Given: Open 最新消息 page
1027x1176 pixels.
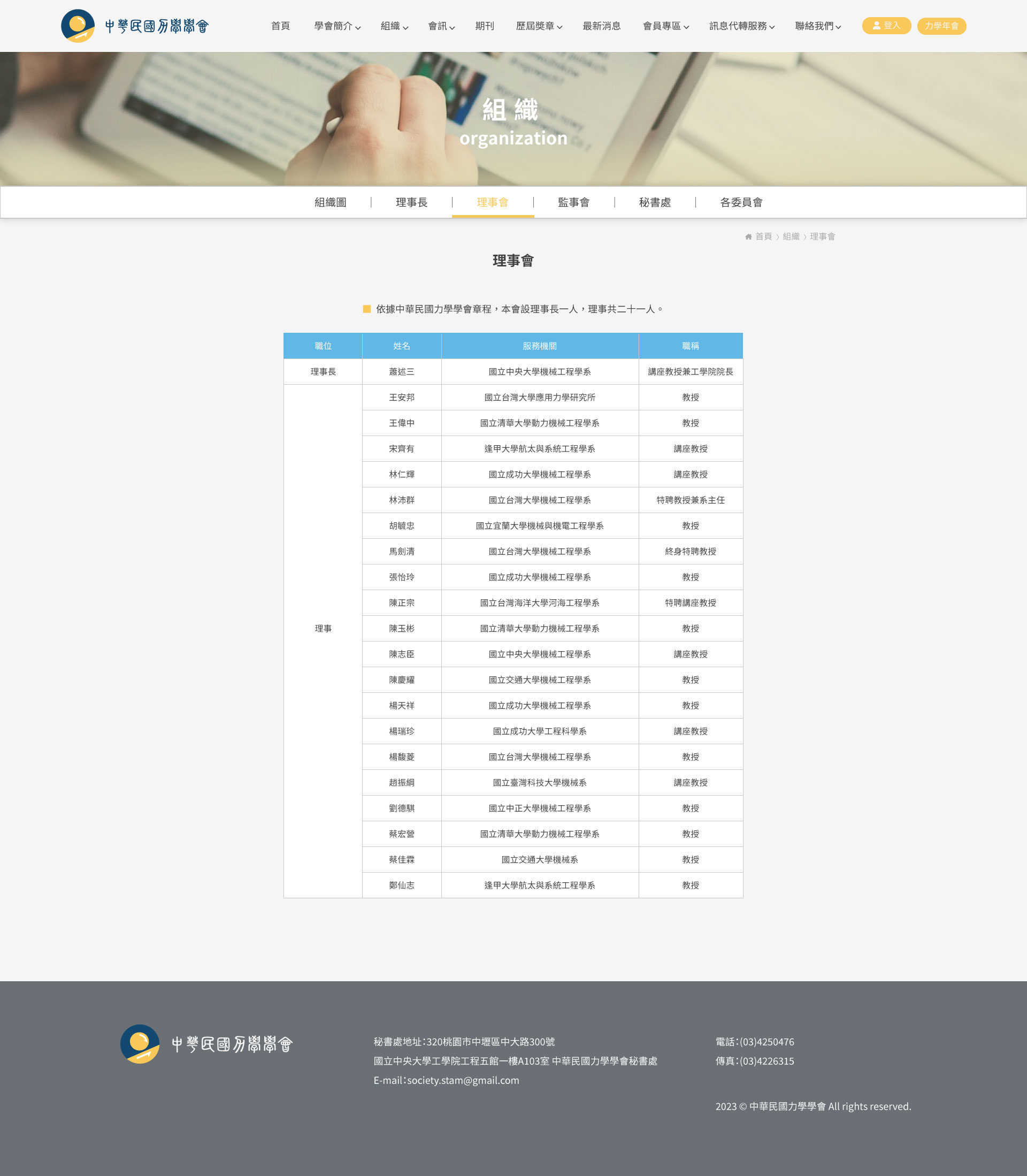Looking at the screenshot, I should point(601,26).
